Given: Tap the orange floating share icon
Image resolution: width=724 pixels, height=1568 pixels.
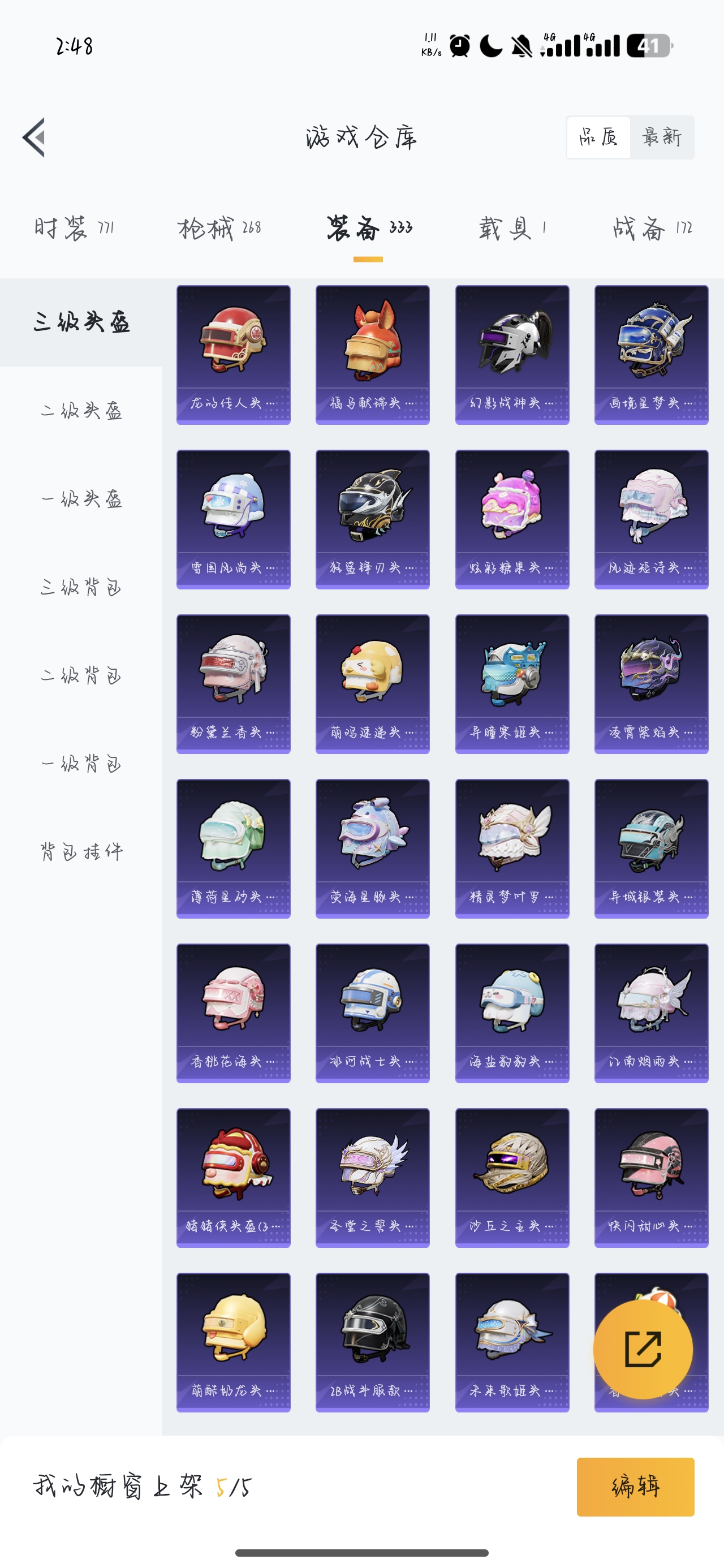Looking at the screenshot, I should click(643, 1350).
